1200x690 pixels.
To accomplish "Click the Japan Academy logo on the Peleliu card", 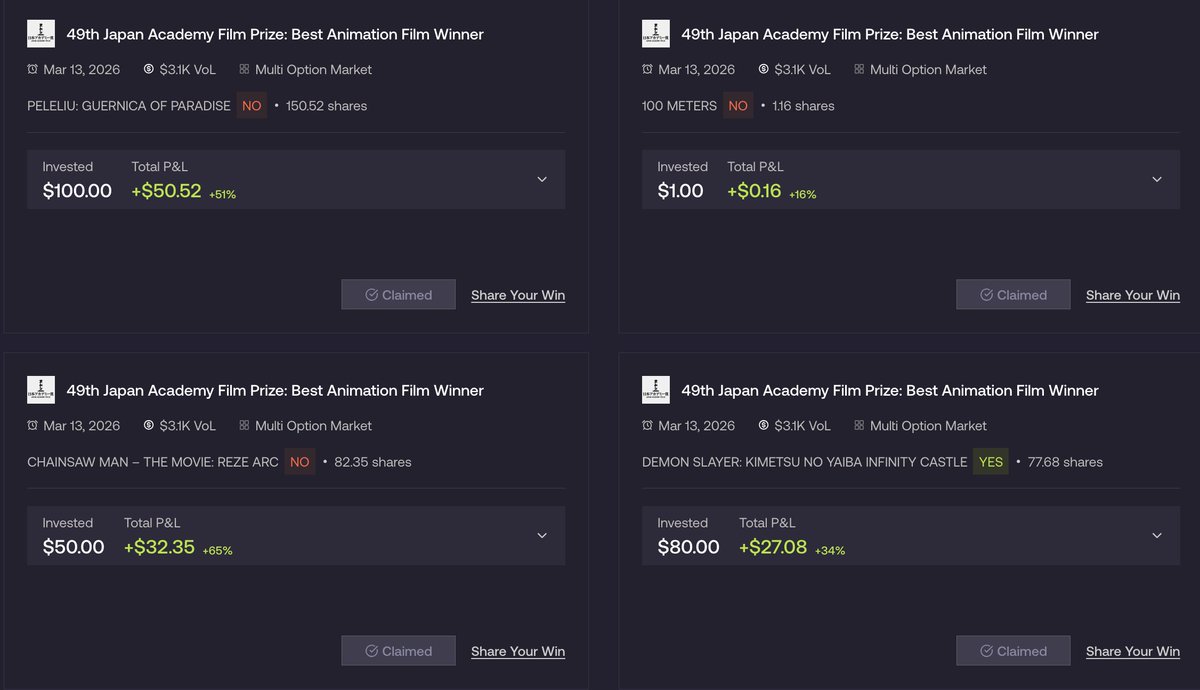I will (41, 34).
